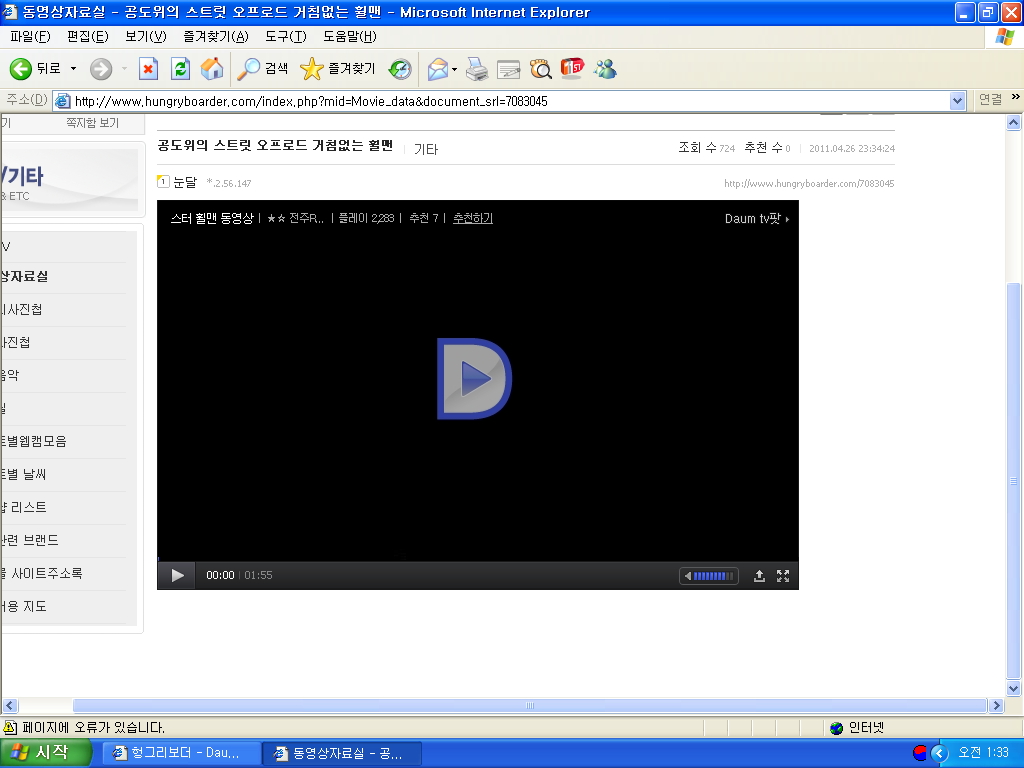Open the 도구(T) menu
This screenshot has height=768, width=1024.
[285, 37]
